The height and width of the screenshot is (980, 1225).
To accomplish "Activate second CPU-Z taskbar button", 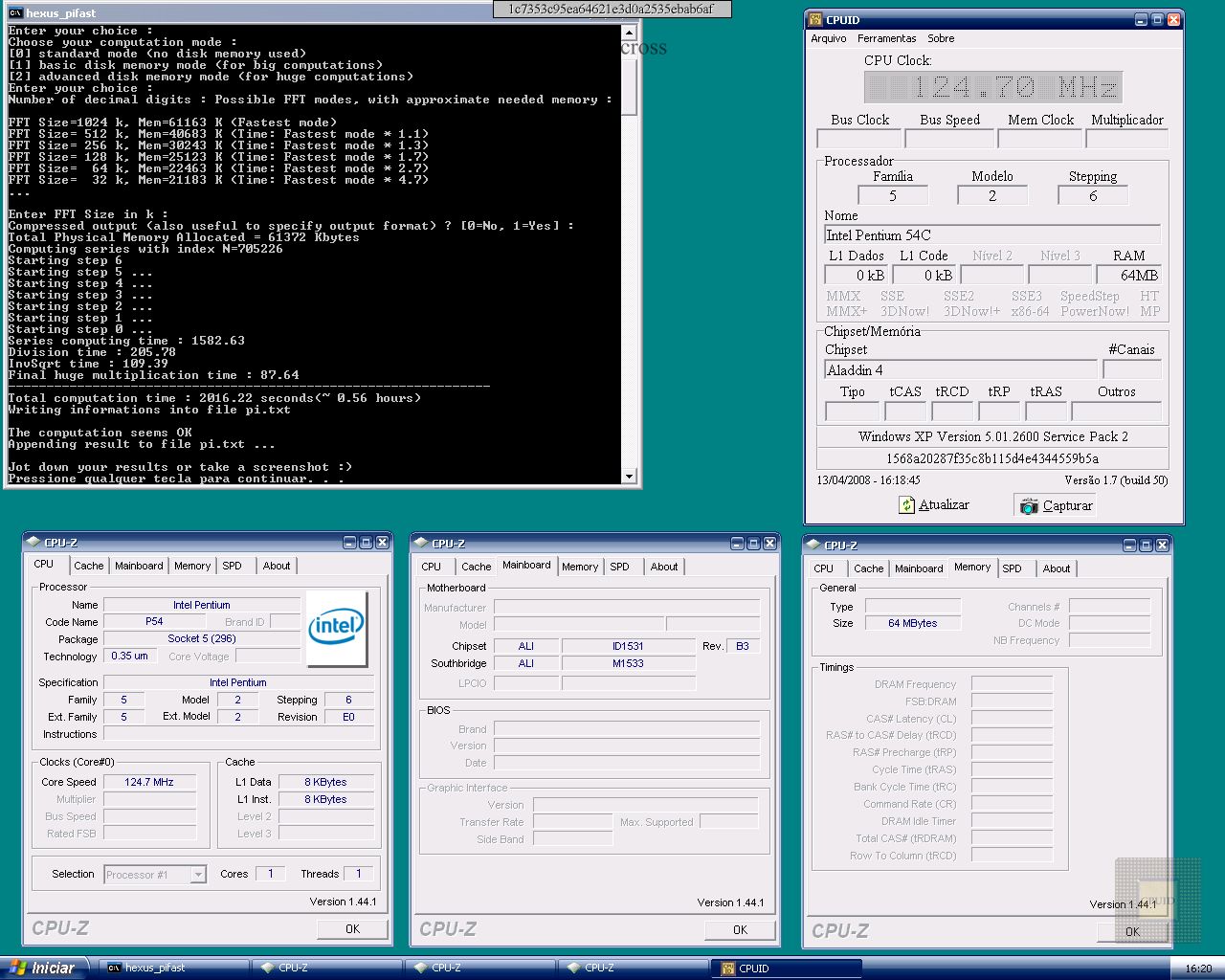I will [x=479, y=968].
